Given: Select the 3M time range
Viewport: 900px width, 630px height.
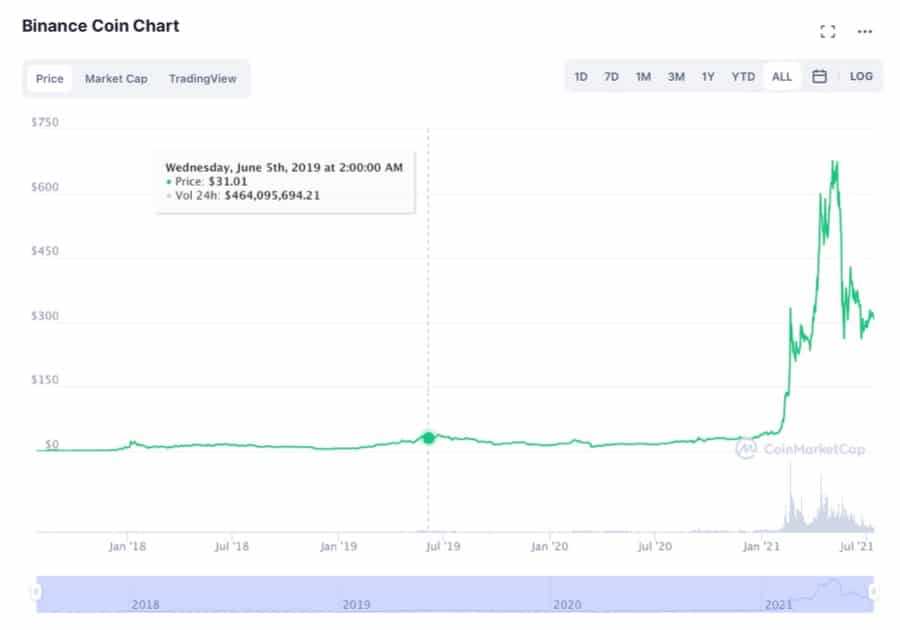Looking at the screenshot, I should click(x=676, y=76).
